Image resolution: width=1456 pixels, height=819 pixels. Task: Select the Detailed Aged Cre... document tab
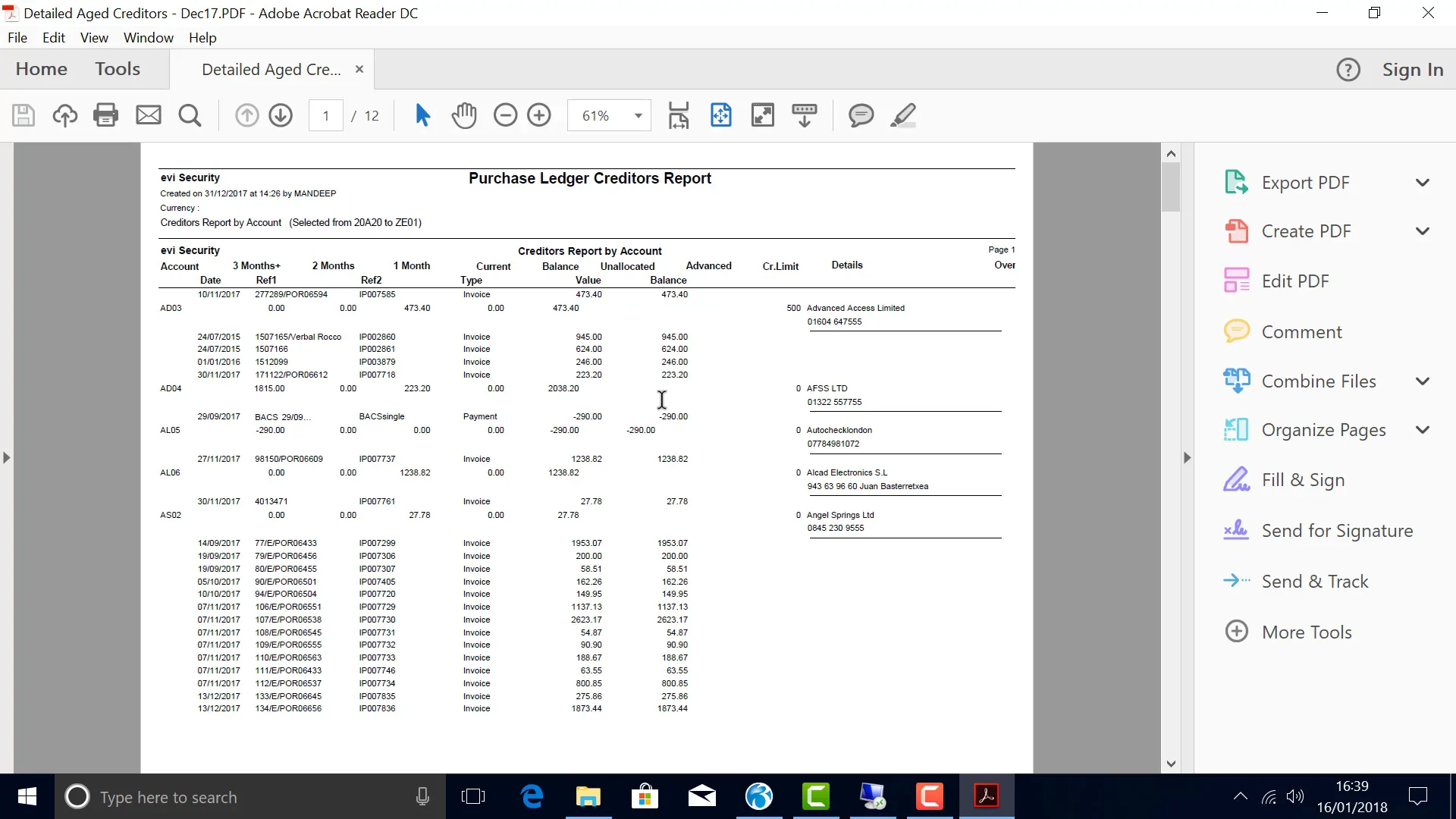pyautogui.click(x=271, y=70)
